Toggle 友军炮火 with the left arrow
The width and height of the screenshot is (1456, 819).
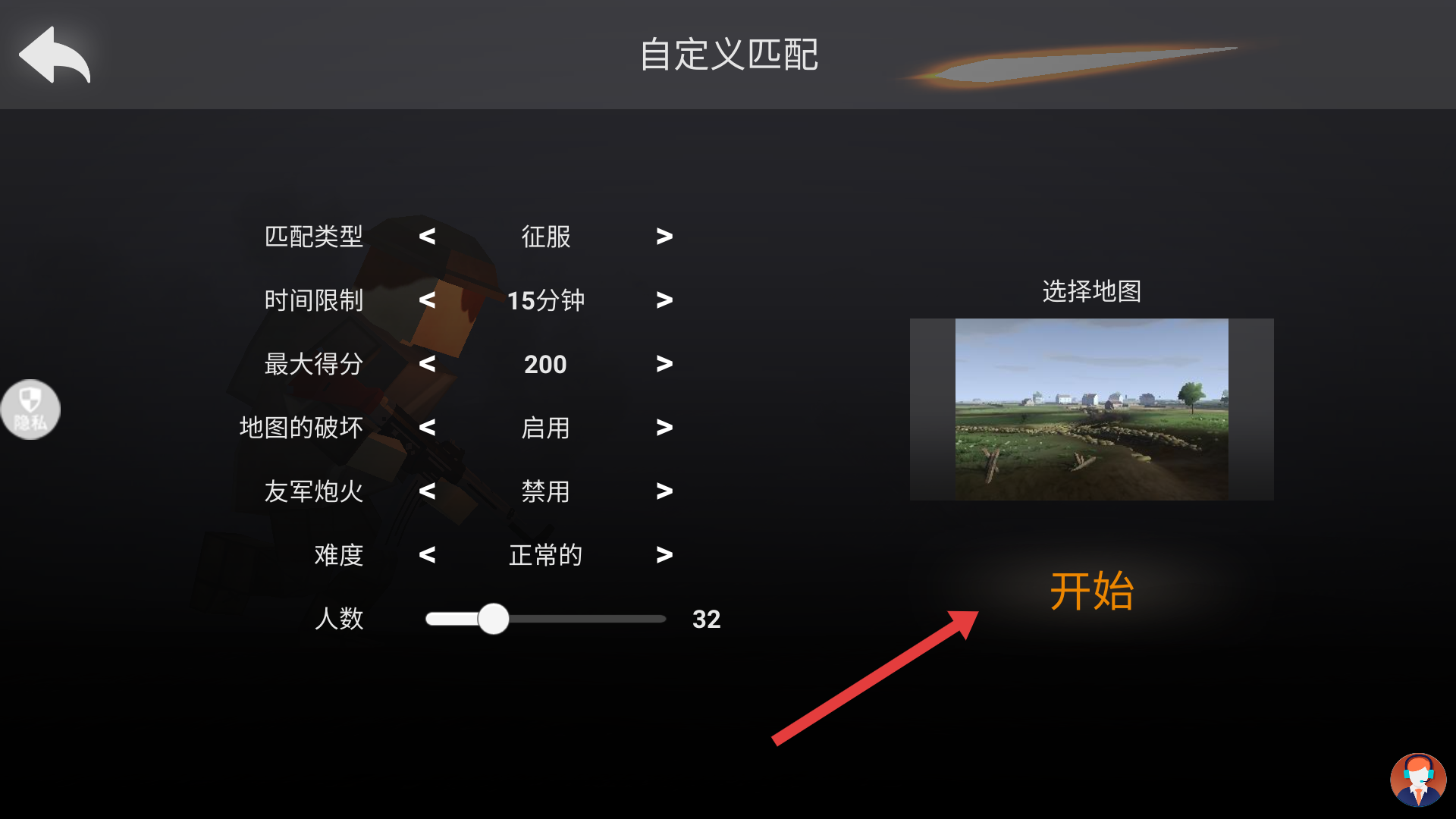click(x=427, y=491)
